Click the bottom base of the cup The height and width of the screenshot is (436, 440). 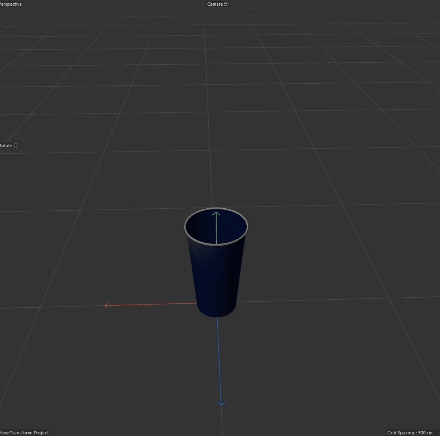point(217,312)
